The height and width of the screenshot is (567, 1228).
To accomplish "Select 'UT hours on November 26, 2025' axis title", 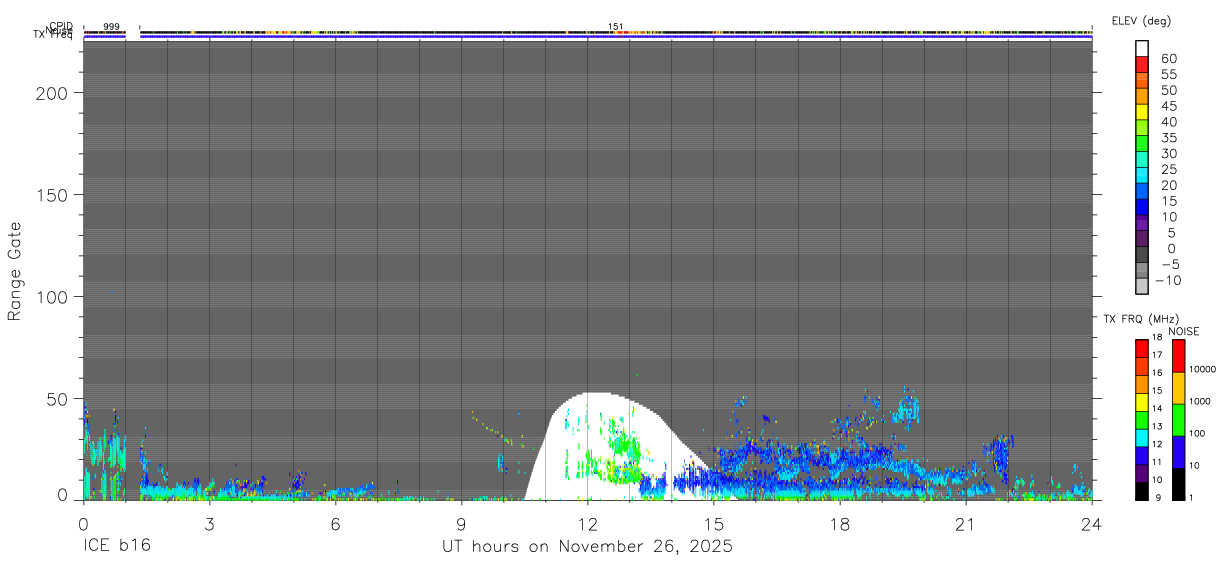I will [587, 547].
